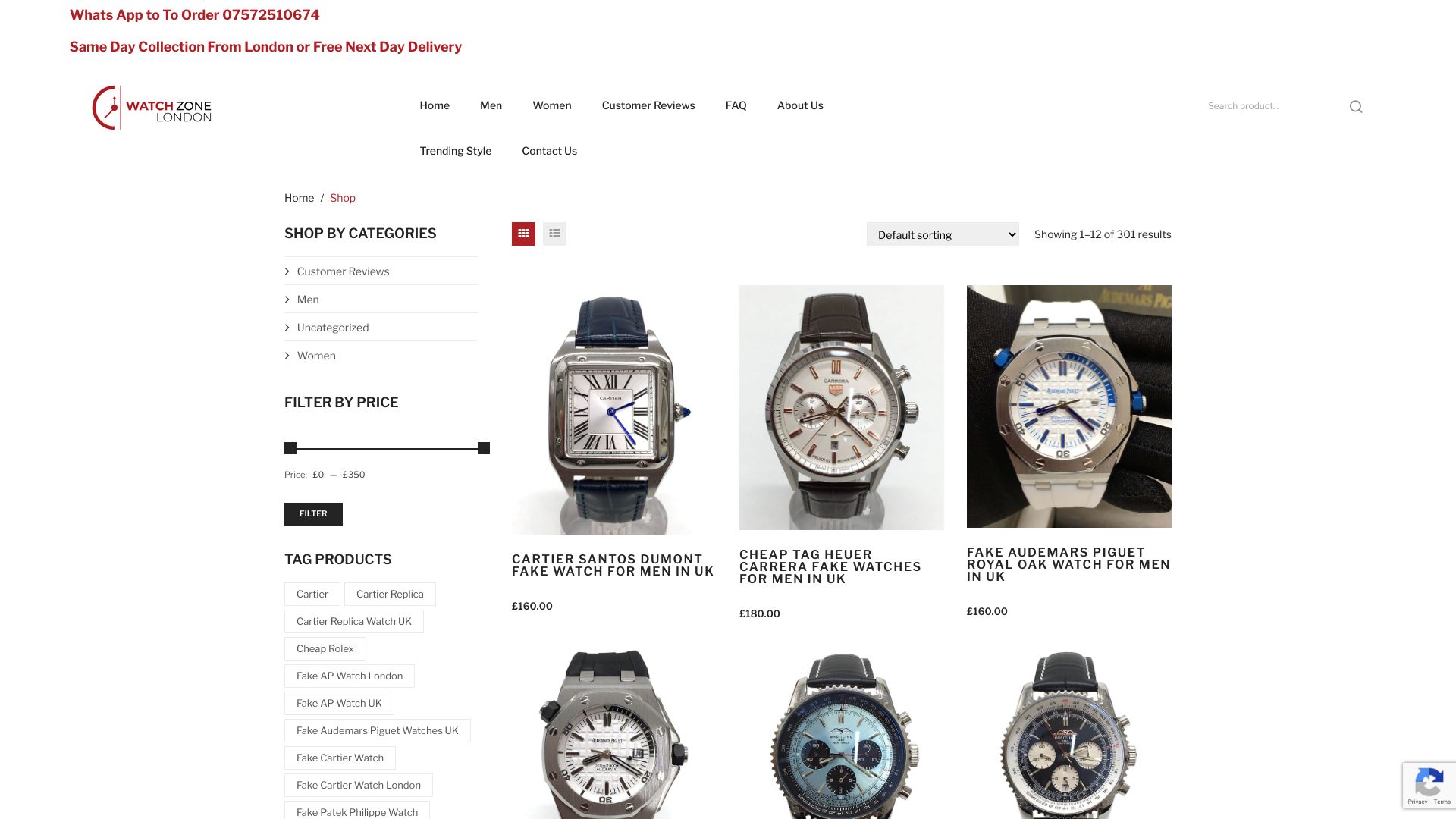Select the Fake AP Watch London tag
Image resolution: width=1456 pixels, height=819 pixels.
pyautogui.click(x=350, y=676)
